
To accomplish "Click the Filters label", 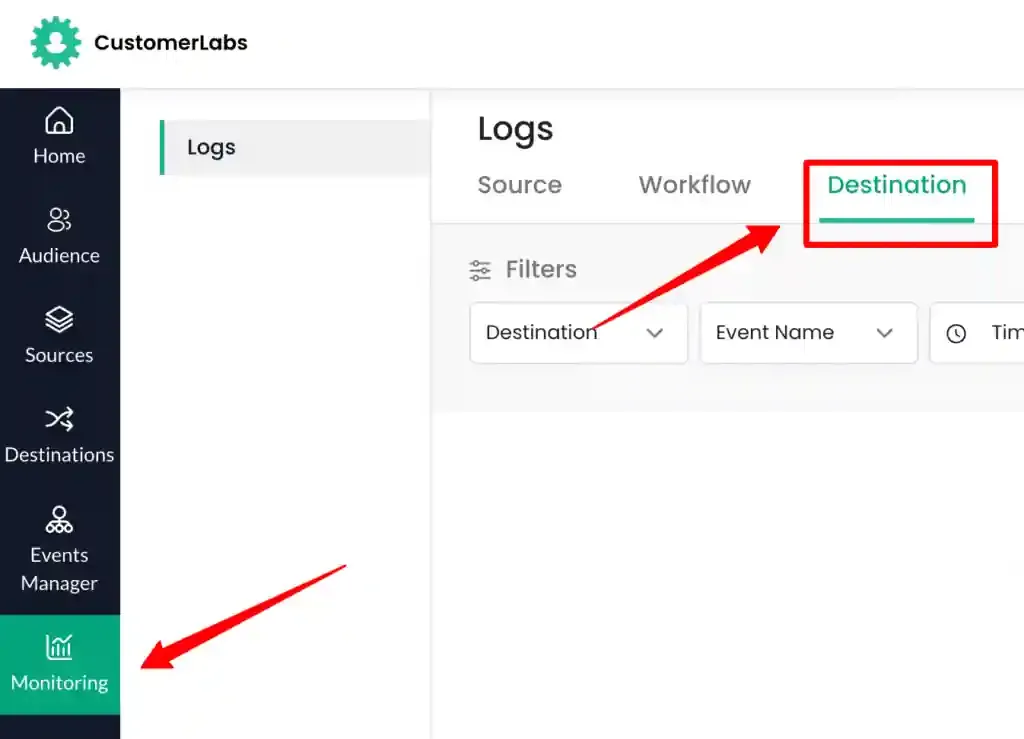I will coord(541,270).
